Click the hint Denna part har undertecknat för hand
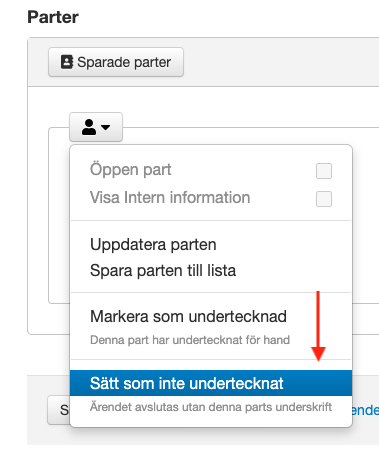This screenshot has width=379, height=452. 190,340
